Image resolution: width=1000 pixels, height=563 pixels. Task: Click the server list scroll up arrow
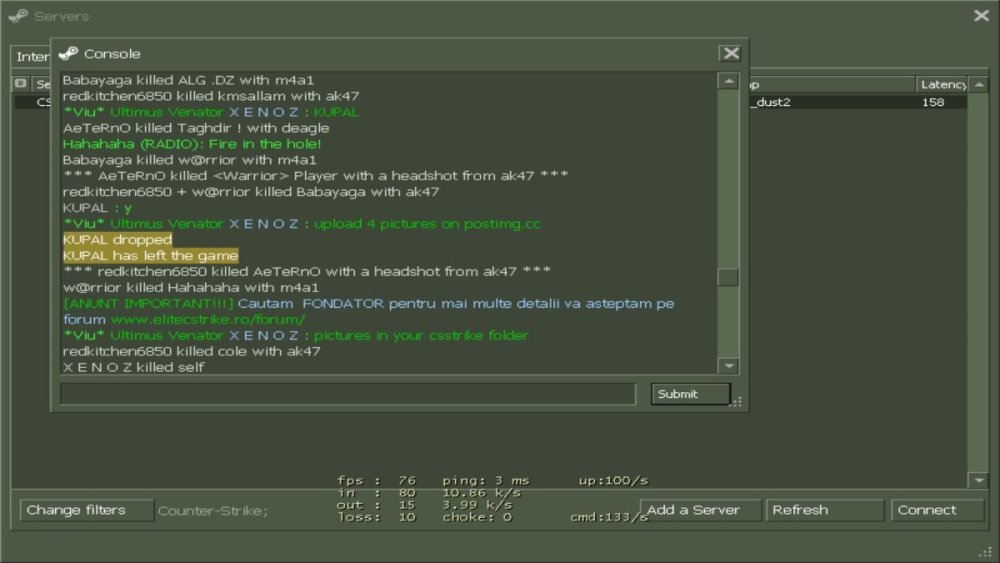click(x=979, y=84)
